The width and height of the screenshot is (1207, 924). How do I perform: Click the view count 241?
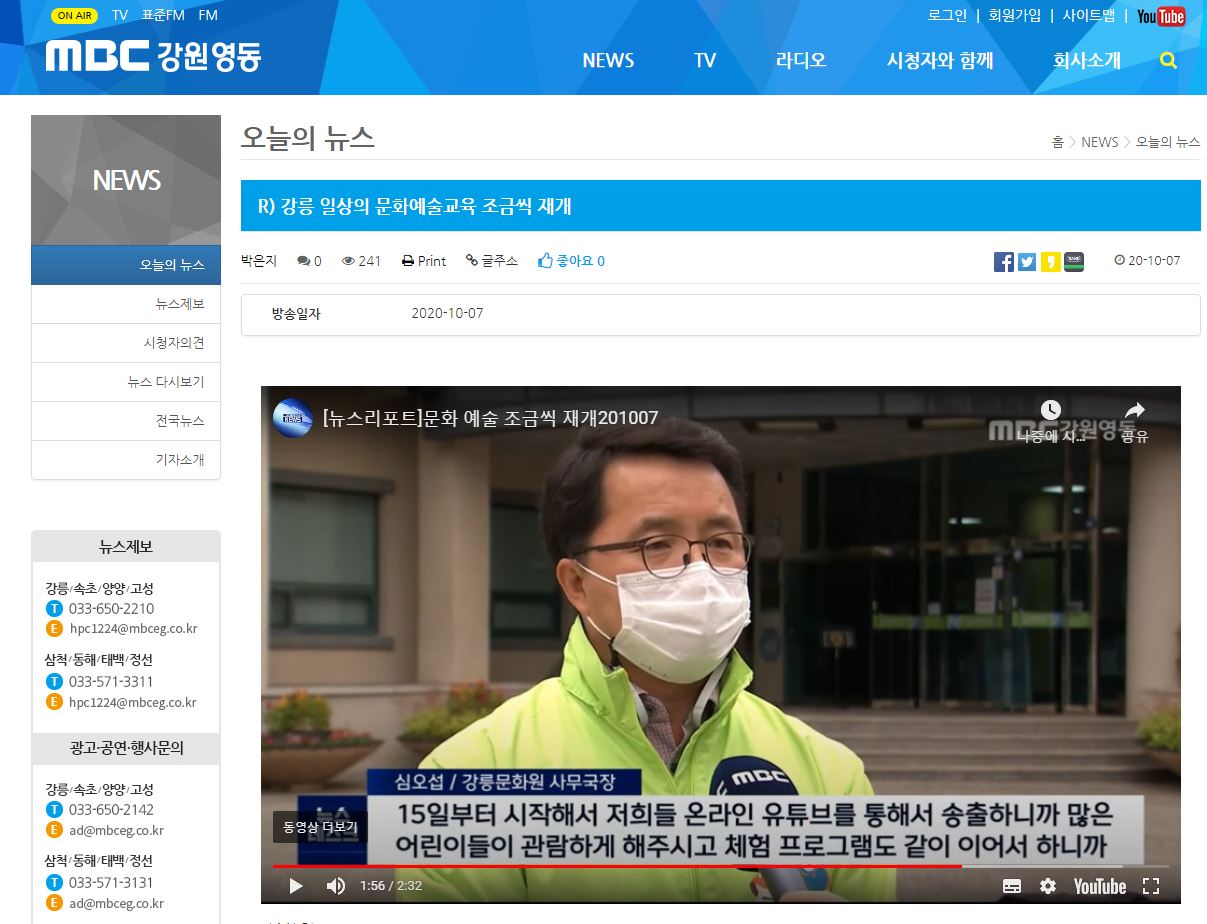coord(362,261)
